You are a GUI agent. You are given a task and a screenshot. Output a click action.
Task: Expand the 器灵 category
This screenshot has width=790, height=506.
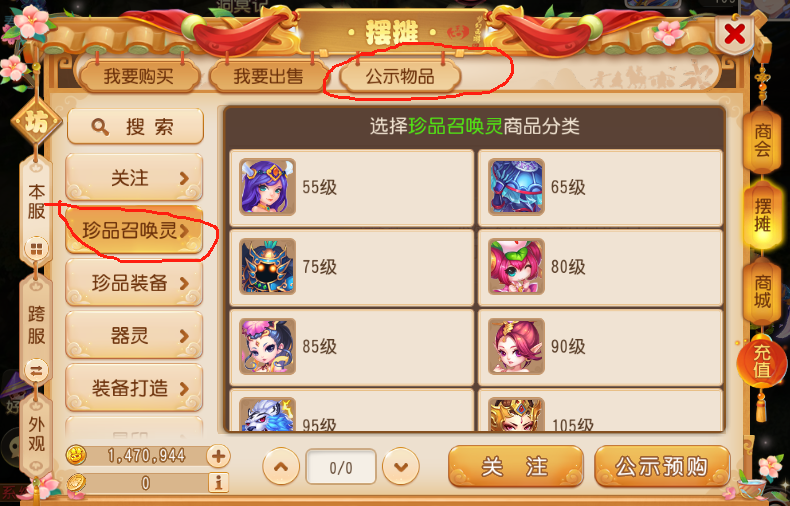pos(134,335)
